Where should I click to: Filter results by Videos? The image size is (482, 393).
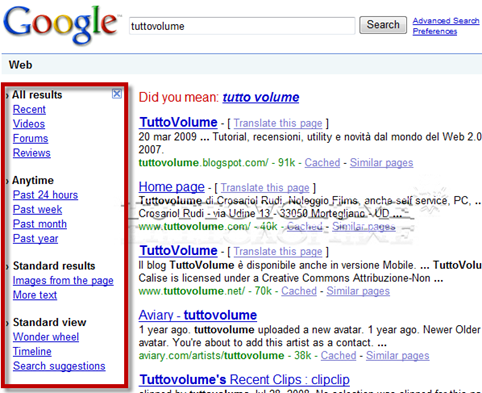(x=29, y=124)
